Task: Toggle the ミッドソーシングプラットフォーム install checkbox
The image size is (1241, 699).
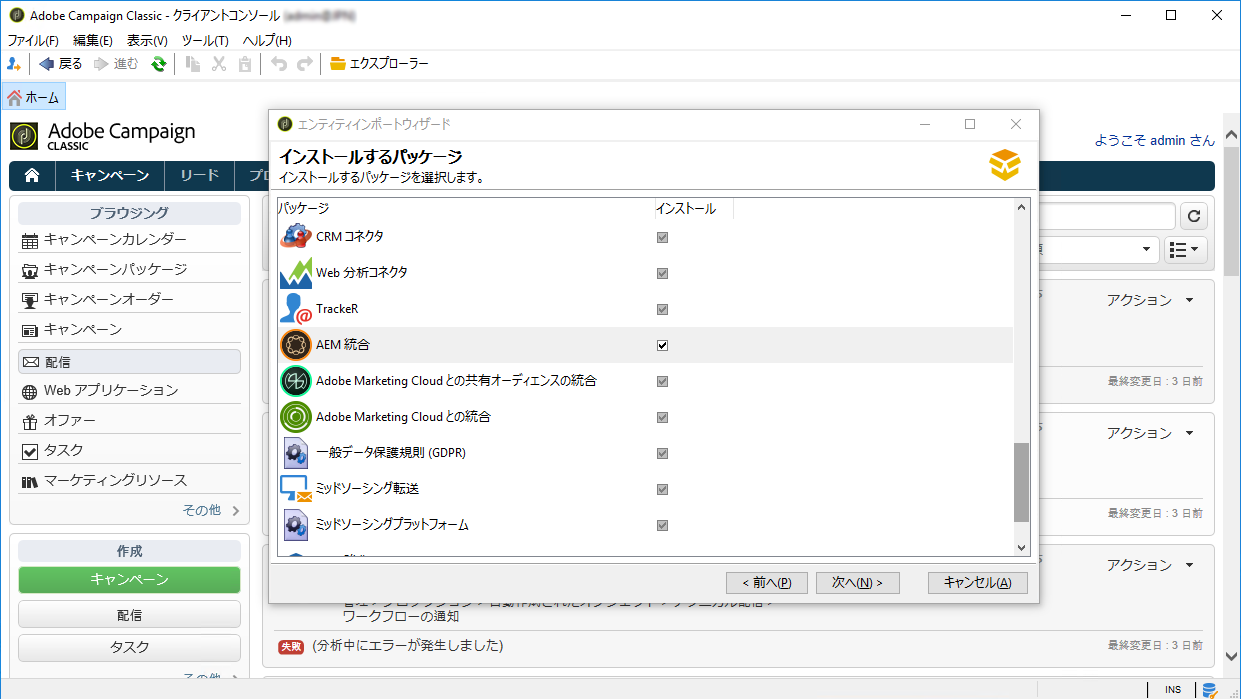Action: coord(662,526)
